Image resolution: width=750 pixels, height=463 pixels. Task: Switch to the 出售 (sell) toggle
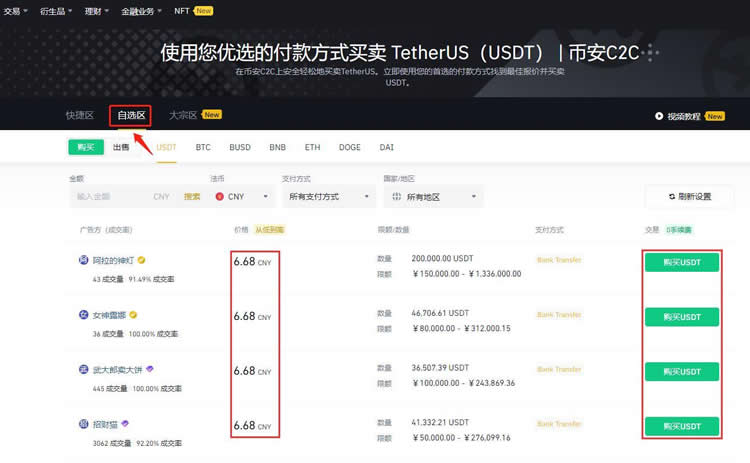(x=121, y=147)
